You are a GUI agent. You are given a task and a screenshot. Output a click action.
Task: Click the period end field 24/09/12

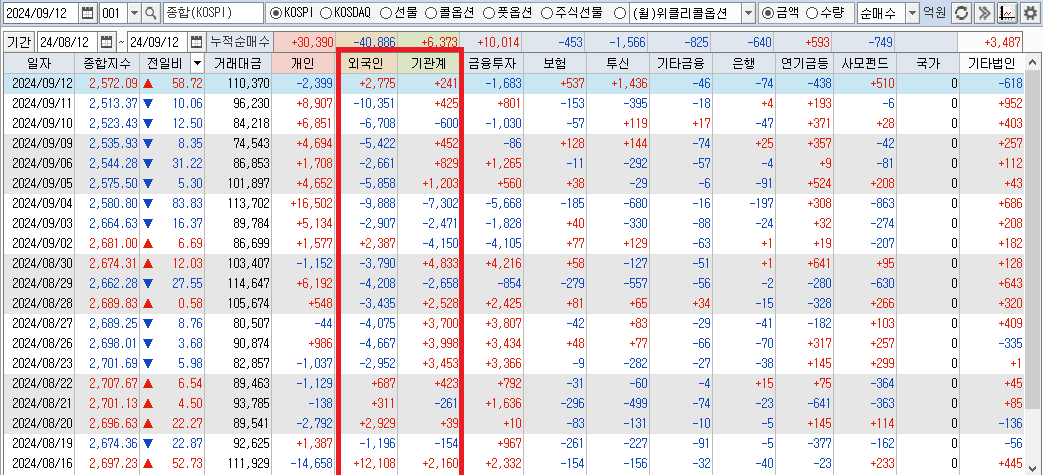(156, 42)
